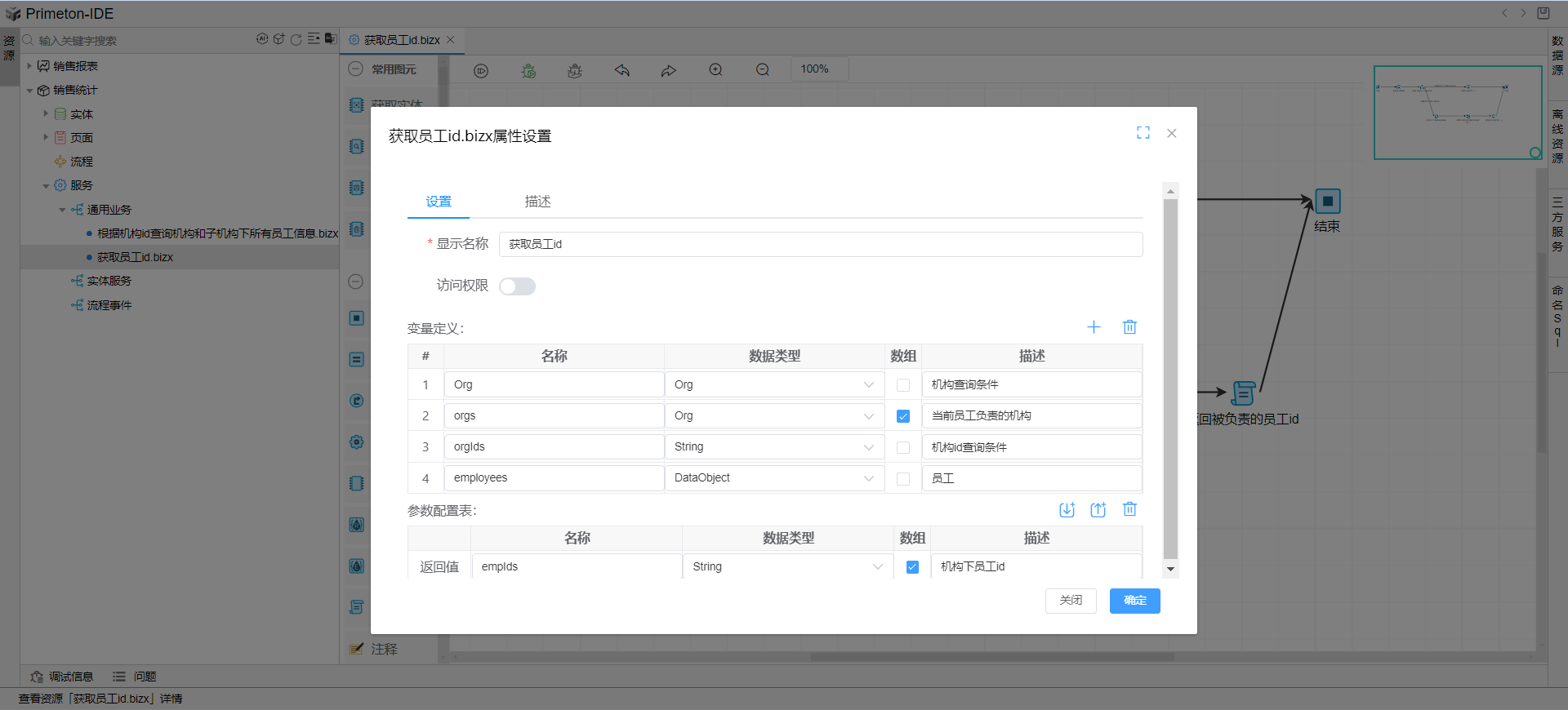Check the array checkbox for employees

coord(903,479)
